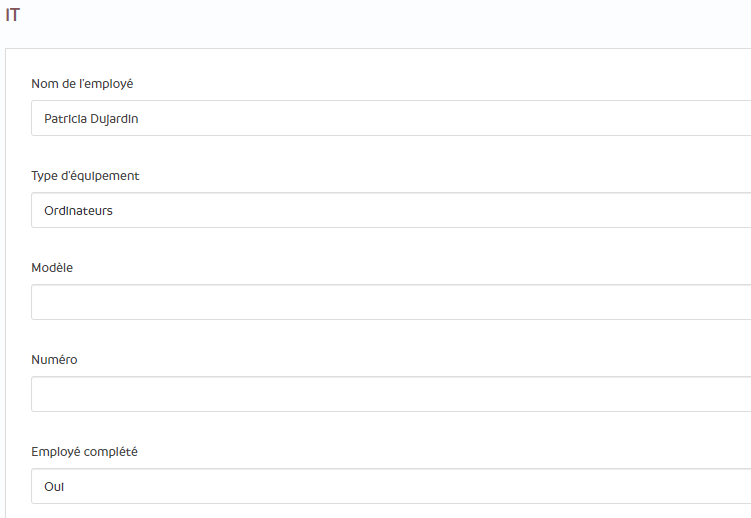
Task: Click the Ordinateurs selected value
Action: click(78, 211)
